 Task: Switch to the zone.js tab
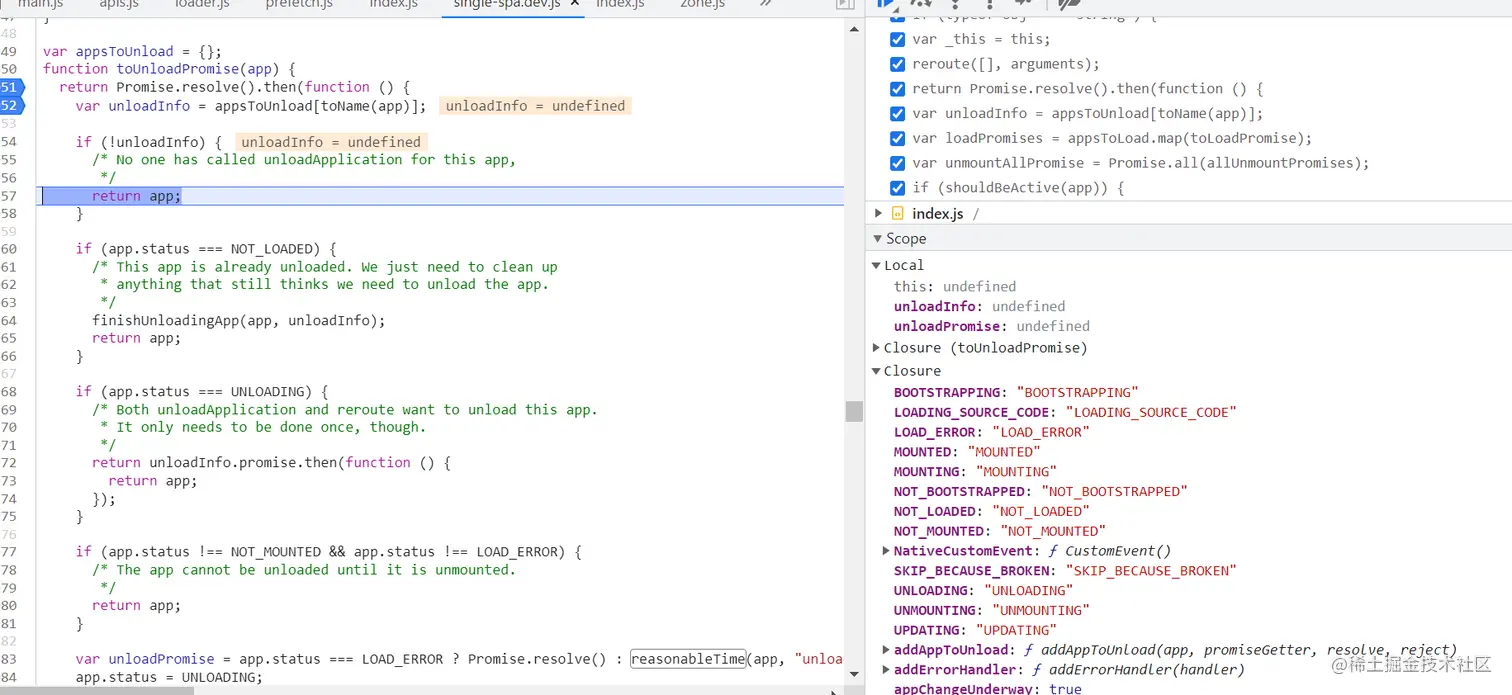pos(702,4)
